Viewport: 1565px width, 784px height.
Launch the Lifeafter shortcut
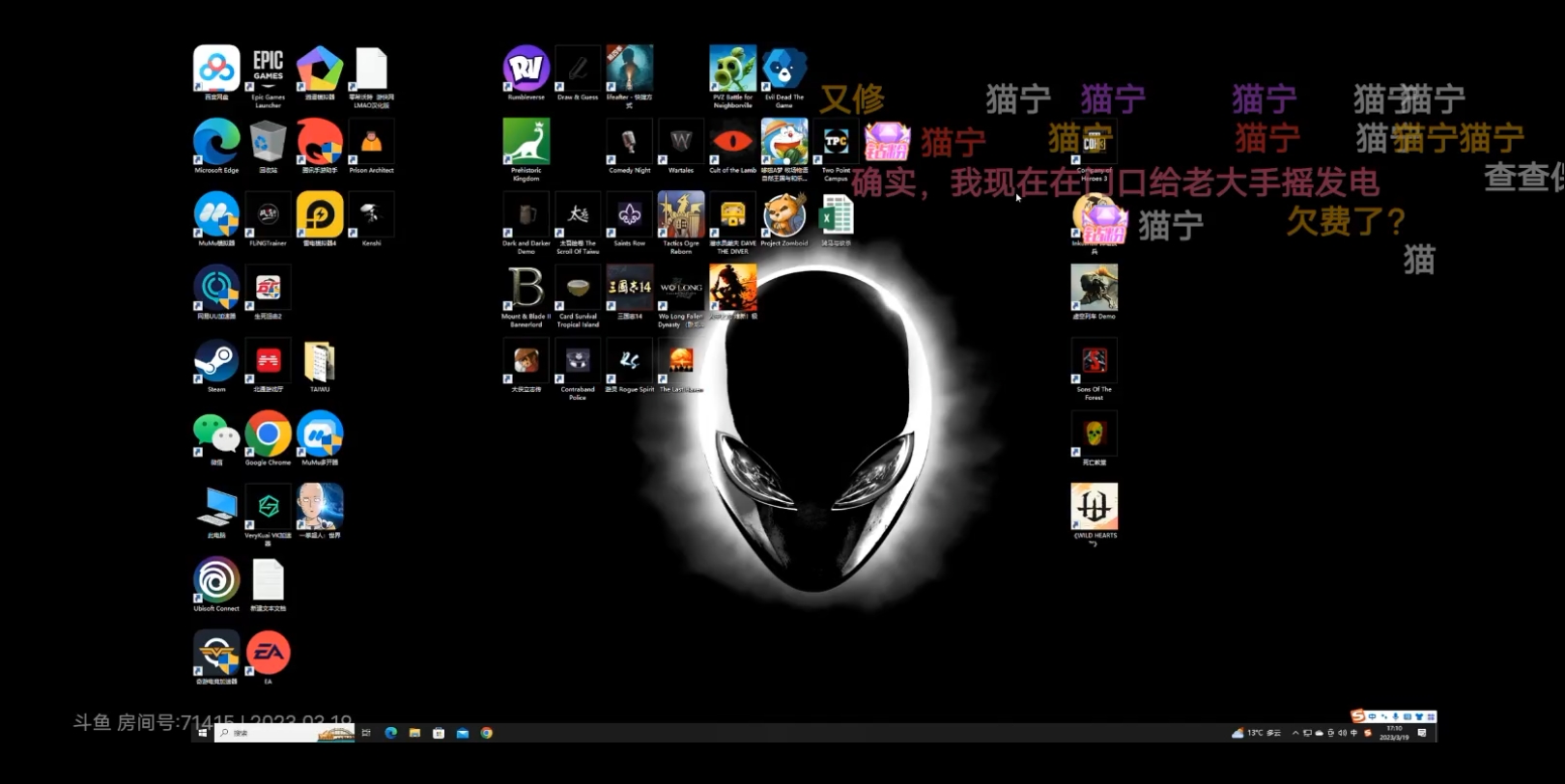pos(630,76)
